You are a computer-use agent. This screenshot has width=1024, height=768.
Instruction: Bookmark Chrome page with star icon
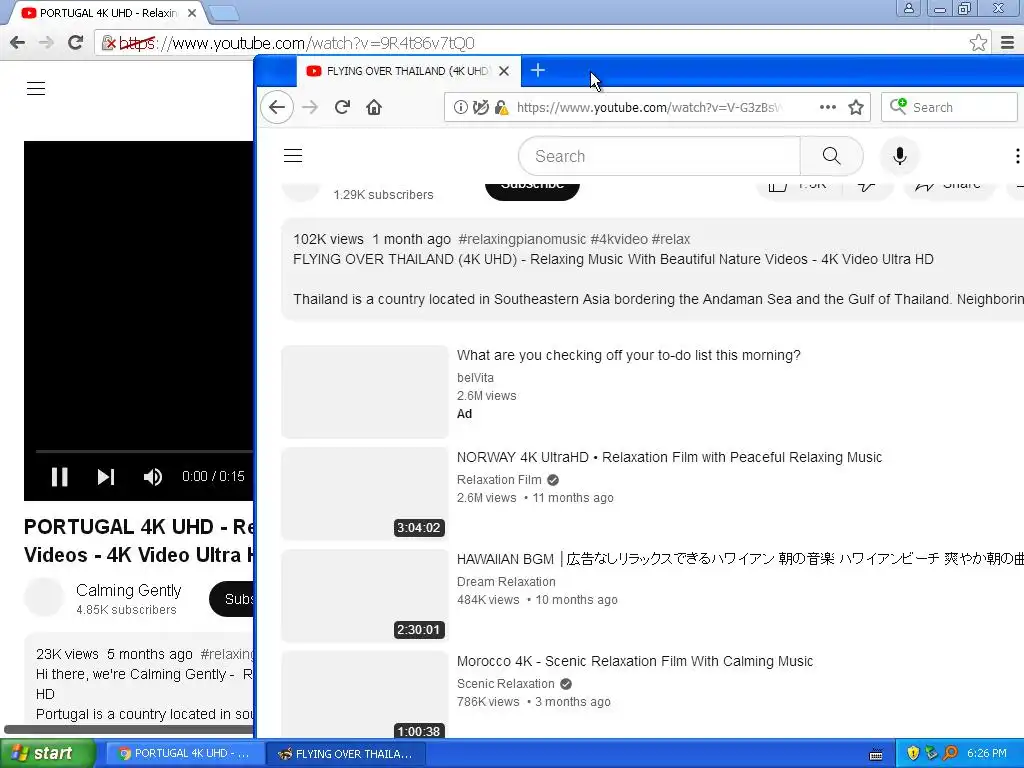coord(978,43)
